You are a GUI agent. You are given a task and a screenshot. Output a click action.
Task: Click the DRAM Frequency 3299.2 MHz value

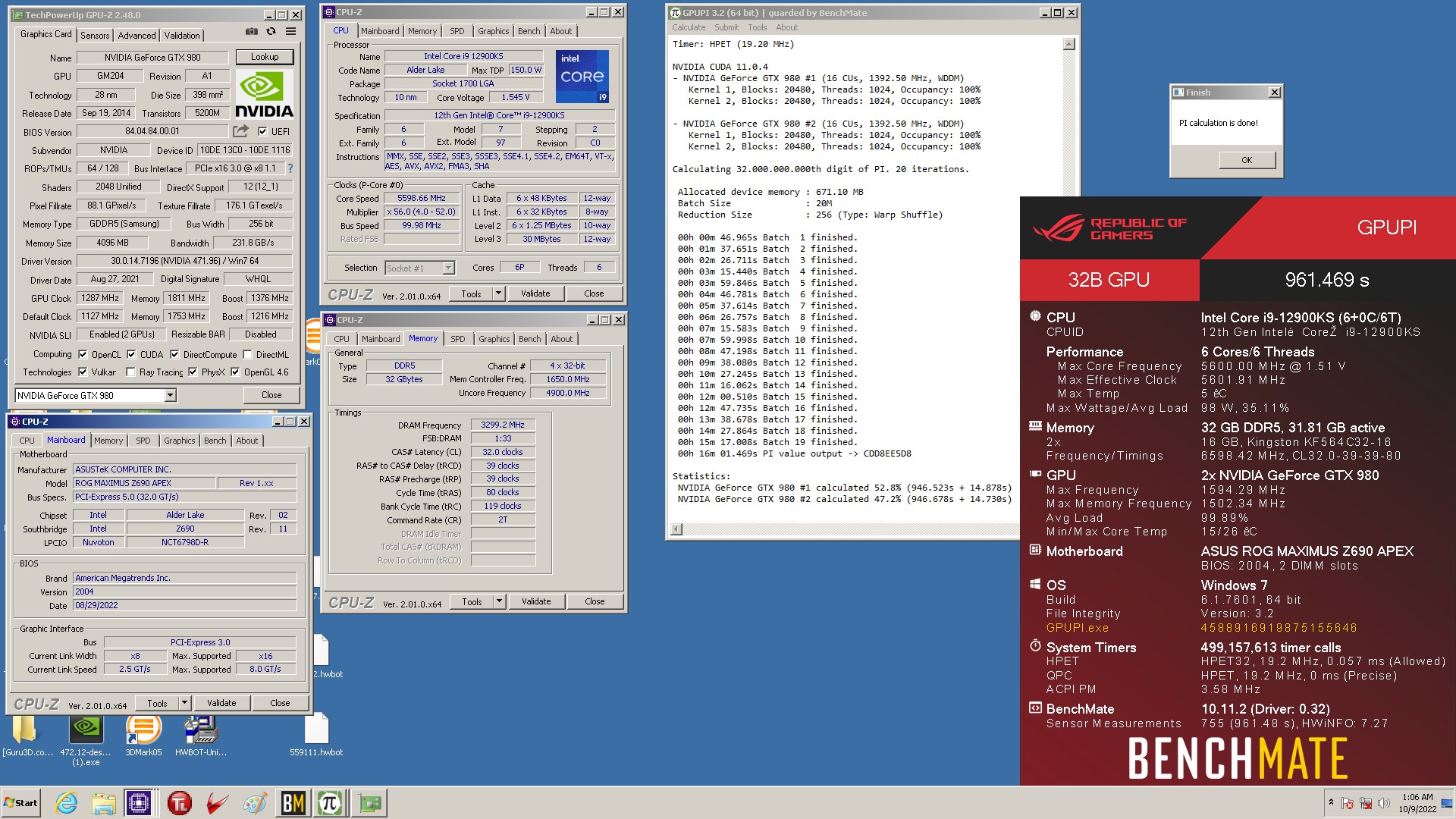[x=503, y=425]
